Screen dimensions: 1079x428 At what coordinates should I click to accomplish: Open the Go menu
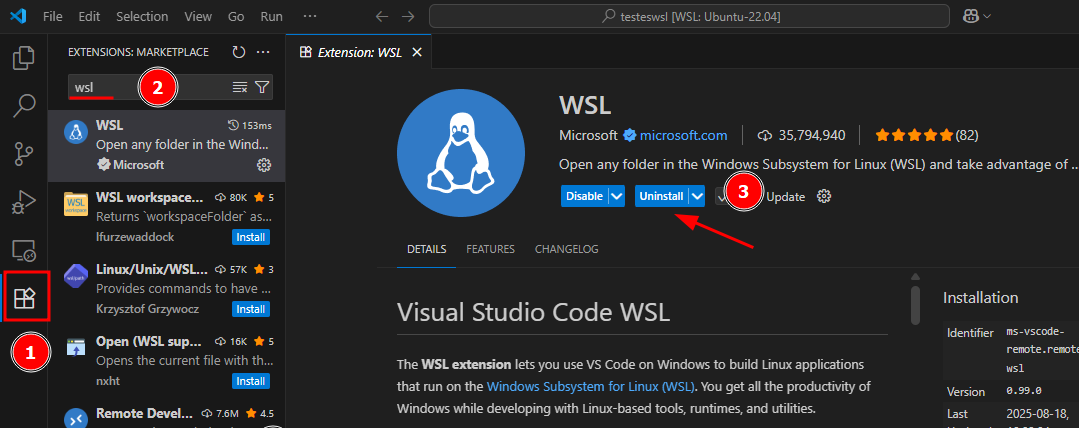click(236, 16)
